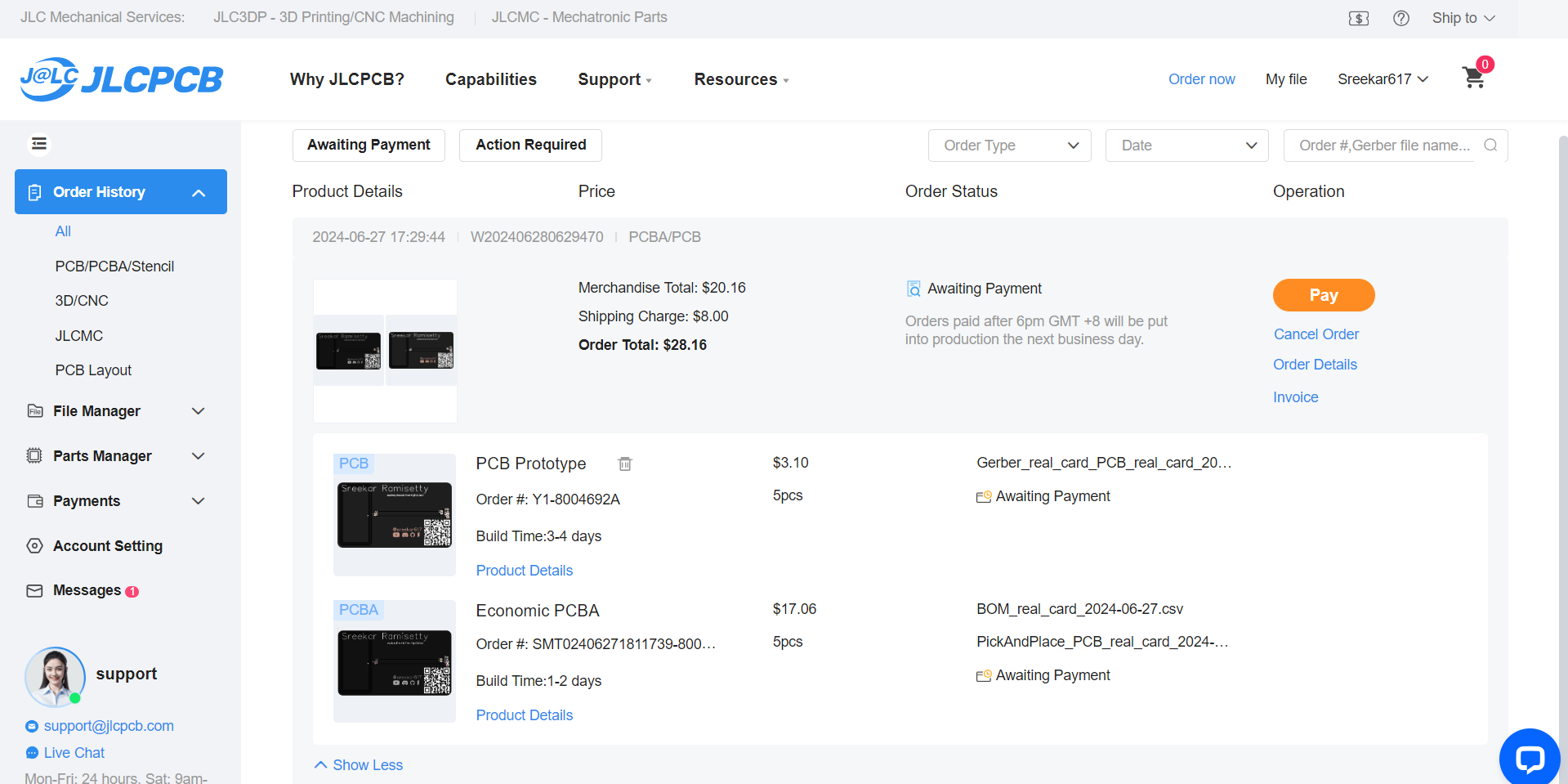Click the Order History clipboard icon
Image resolution: width=1568 pixels, height=784 pixels.
click(34, 192)
